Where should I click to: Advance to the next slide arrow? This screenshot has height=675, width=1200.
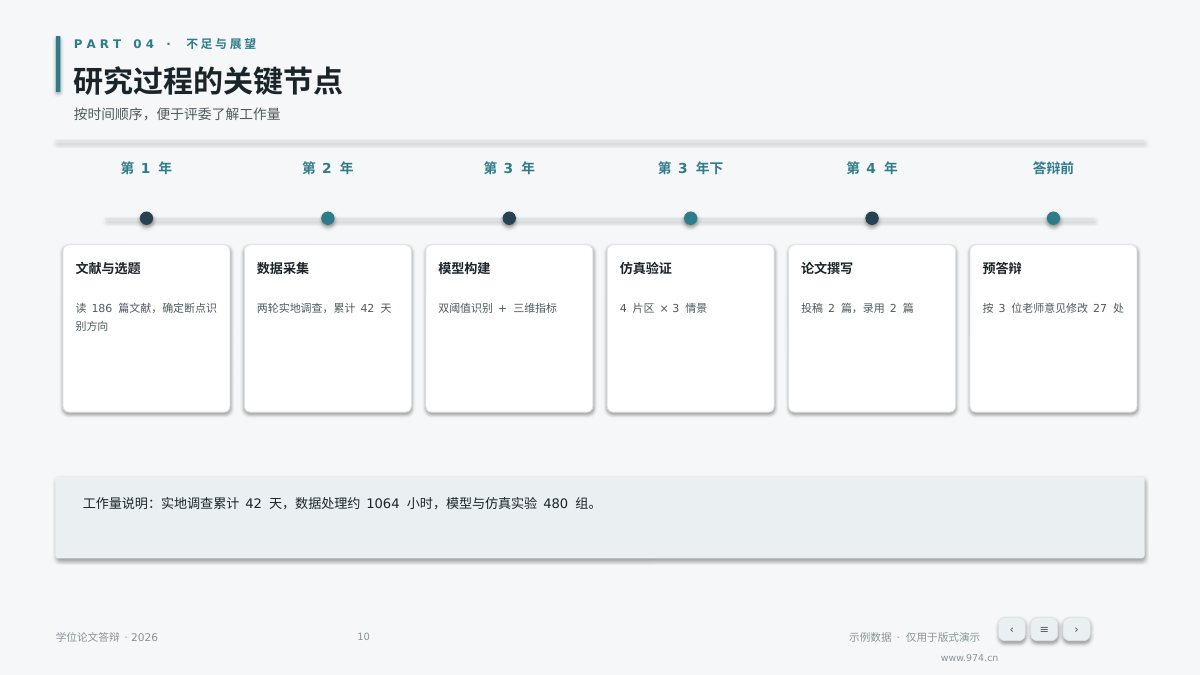click(1076, 629)
